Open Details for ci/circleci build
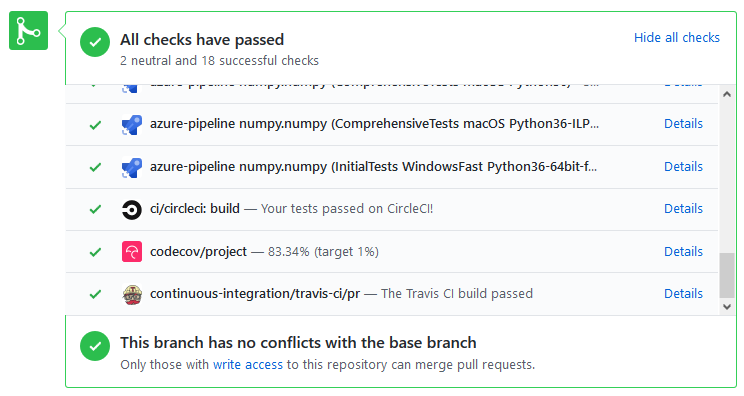This screenshot has width=744, height=396. click(x=683, y=209)
